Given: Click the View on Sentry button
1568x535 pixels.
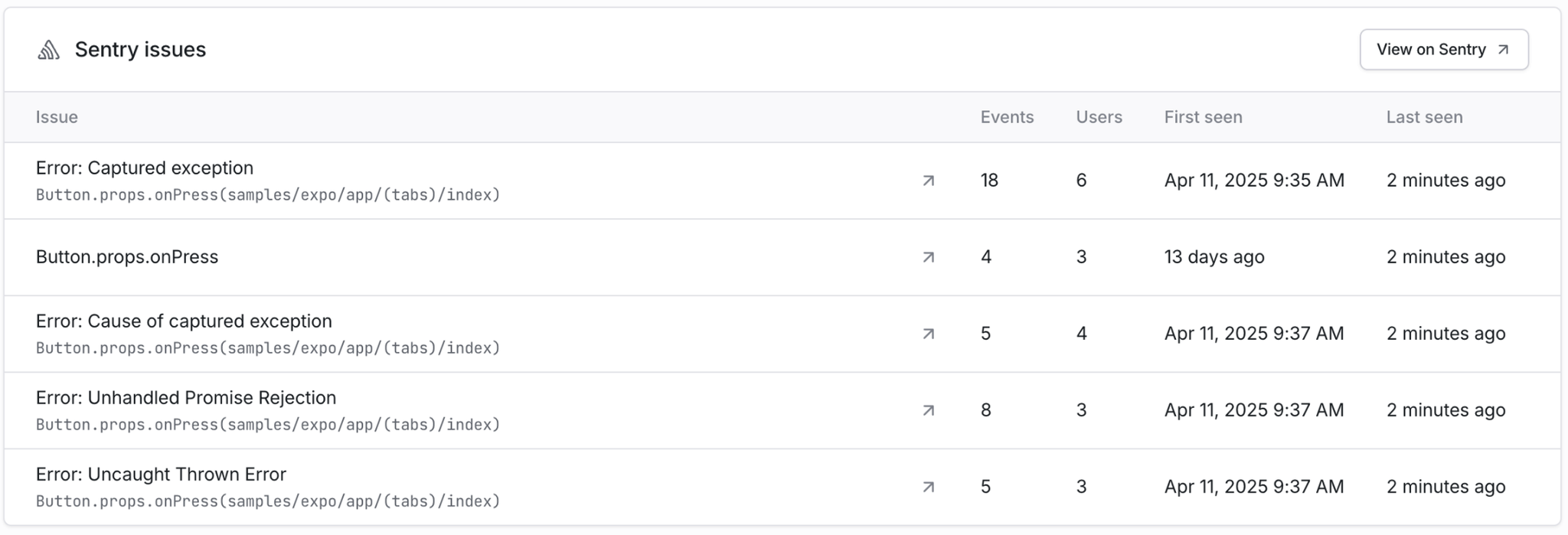Looking at the screenshot, I should click(x=1443, y=50).
